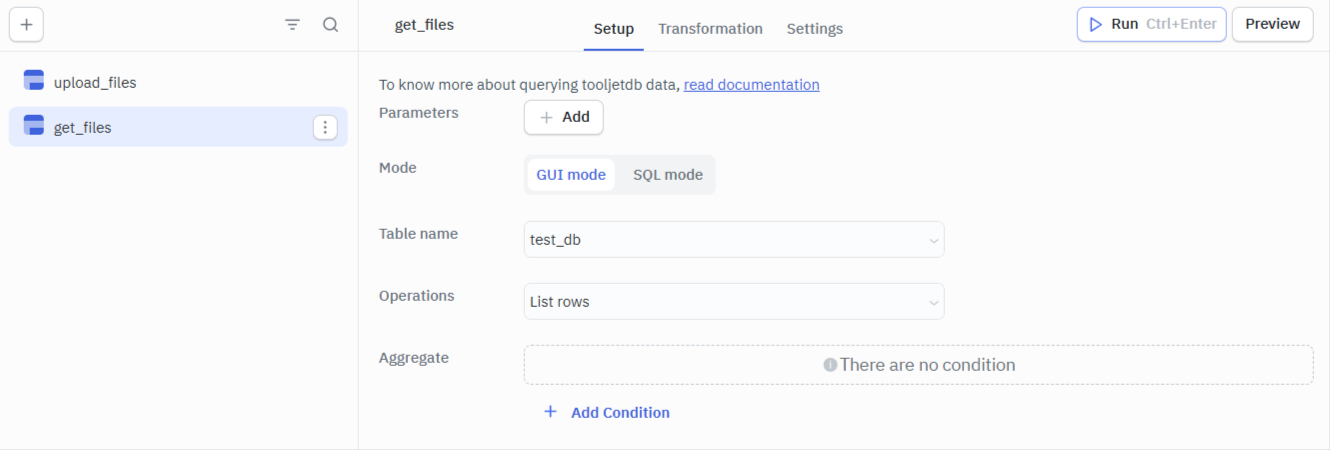Click the plus icon to add query
Screen dimensions: 1330x450
click(x=26, y=25)
